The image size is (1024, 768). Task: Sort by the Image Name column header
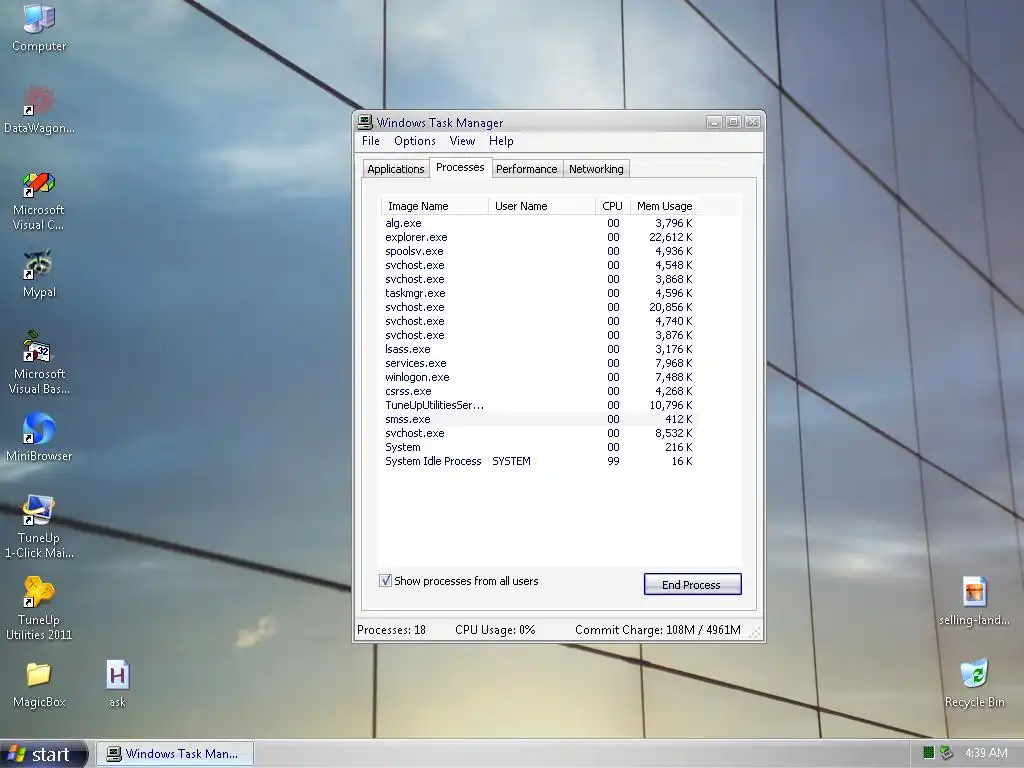coord(434,206)
